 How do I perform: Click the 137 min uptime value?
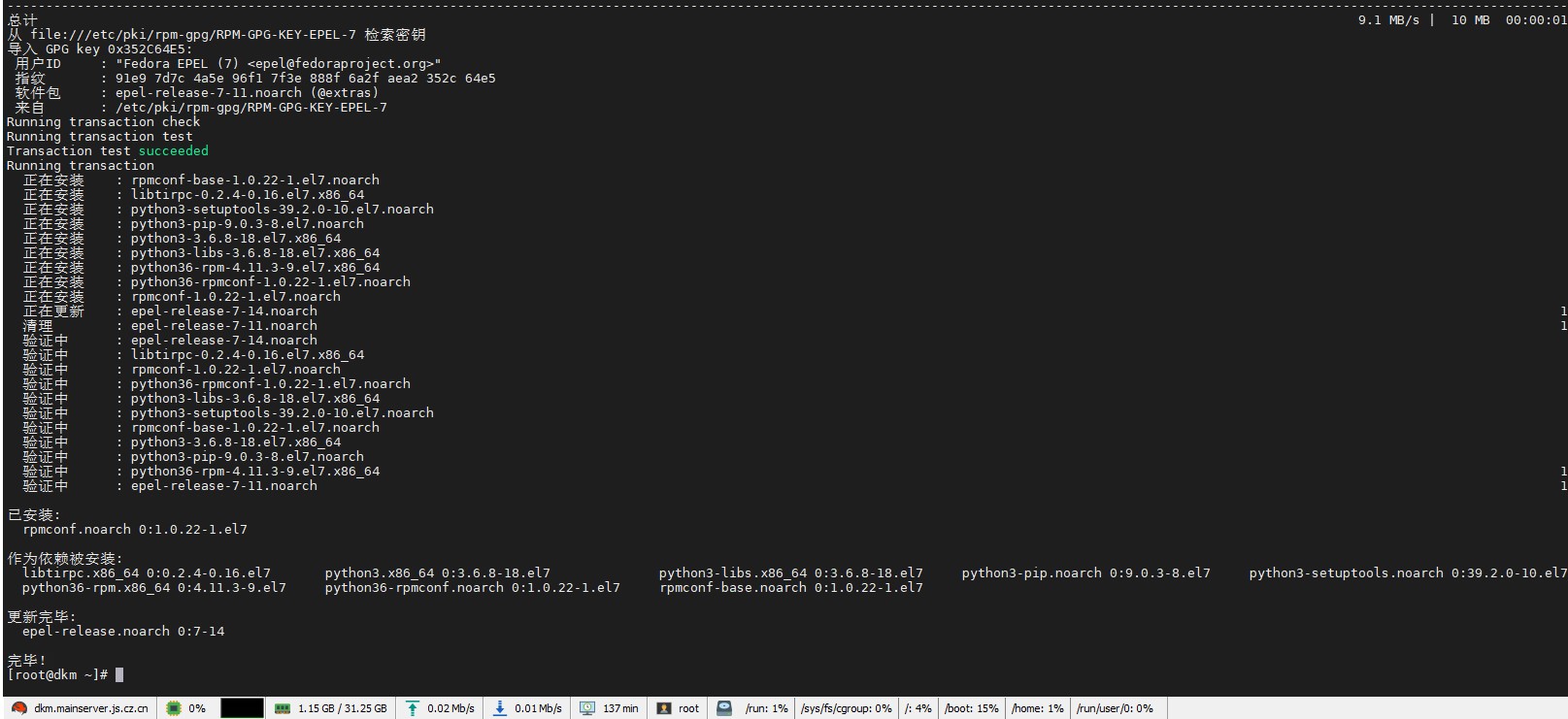coord(620,708)
